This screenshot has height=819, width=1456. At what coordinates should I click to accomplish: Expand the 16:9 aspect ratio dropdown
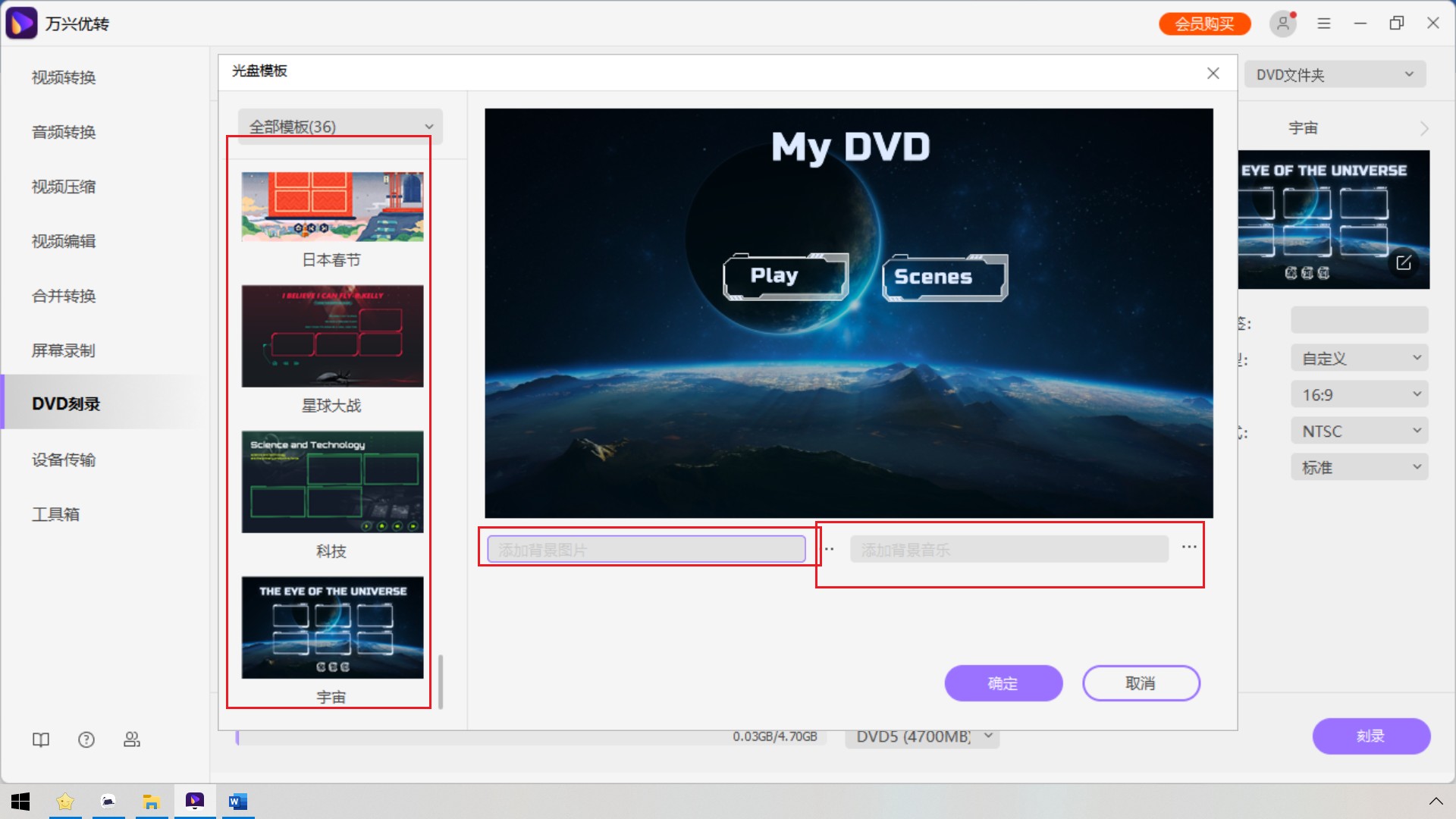click(x=1359, y=394)
